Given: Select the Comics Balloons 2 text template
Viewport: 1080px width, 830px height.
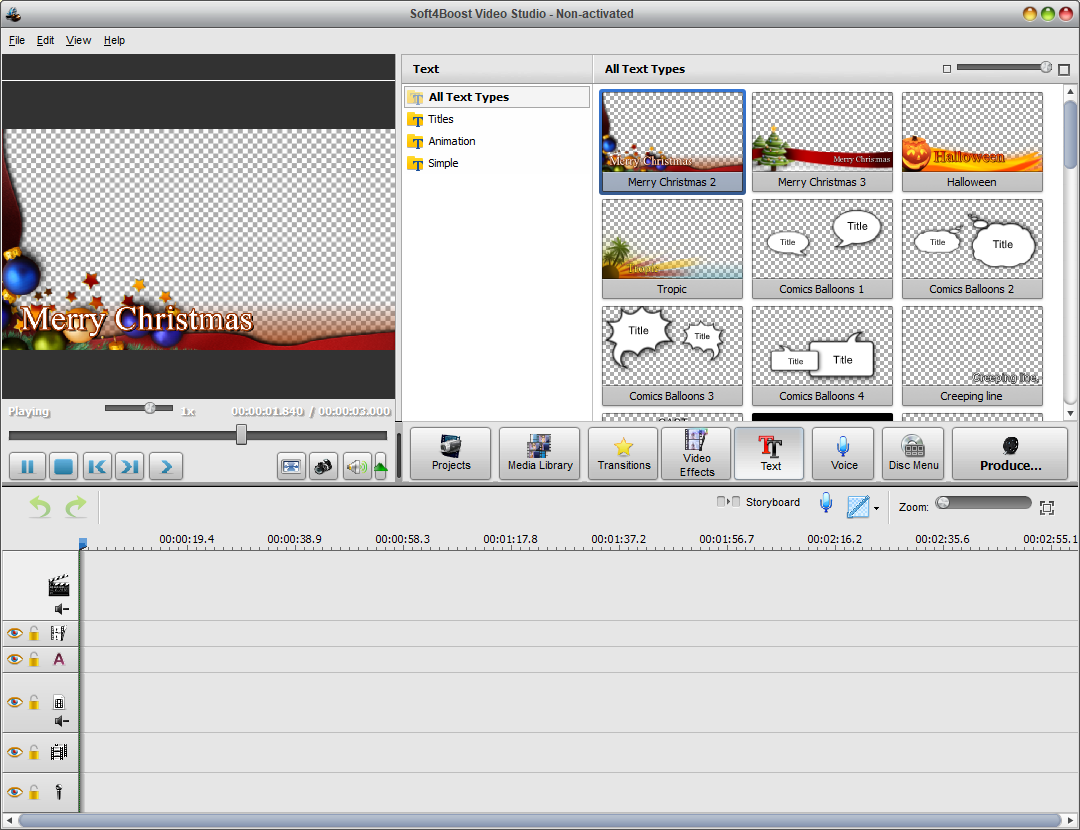Looking at the screenshot, I should pos(971,245).
